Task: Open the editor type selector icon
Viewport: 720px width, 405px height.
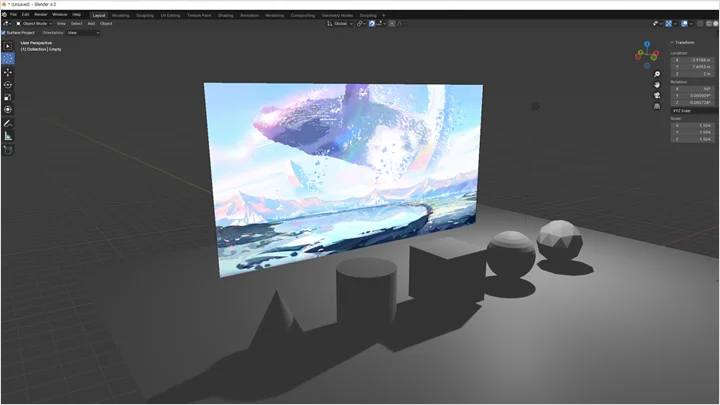Action: click(6, 23)
